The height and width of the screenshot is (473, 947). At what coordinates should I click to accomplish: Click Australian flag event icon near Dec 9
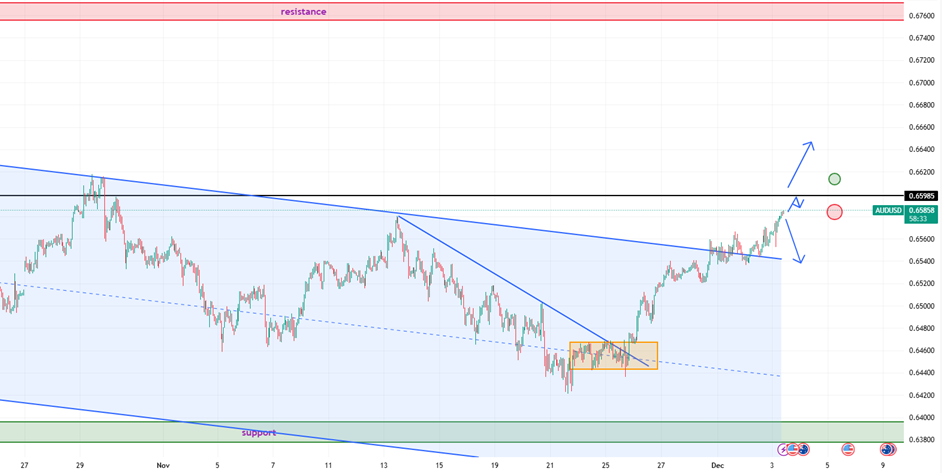click(x=887, y=450)
